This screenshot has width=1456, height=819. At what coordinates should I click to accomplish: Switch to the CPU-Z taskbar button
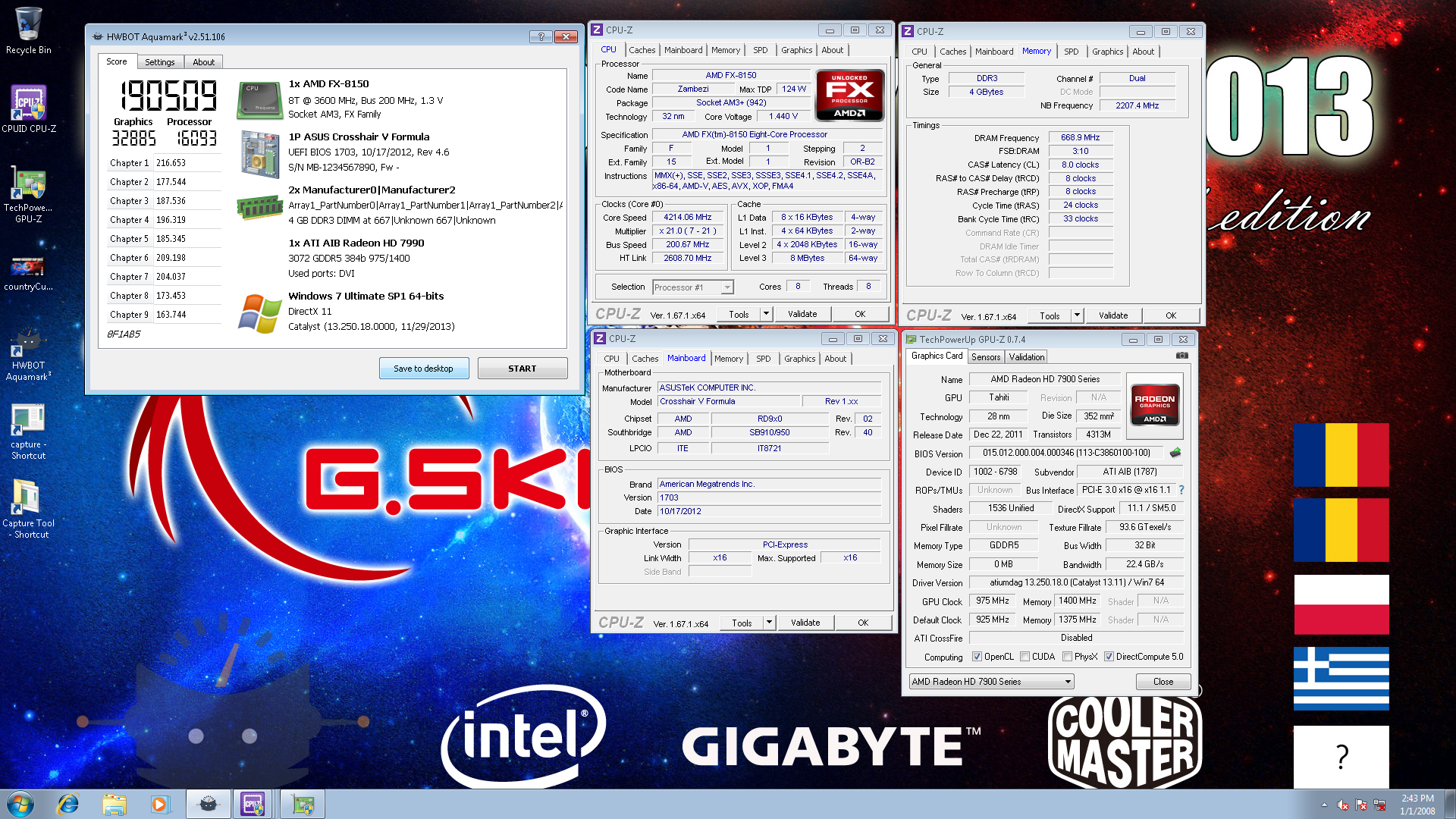(x=254, y=804)
